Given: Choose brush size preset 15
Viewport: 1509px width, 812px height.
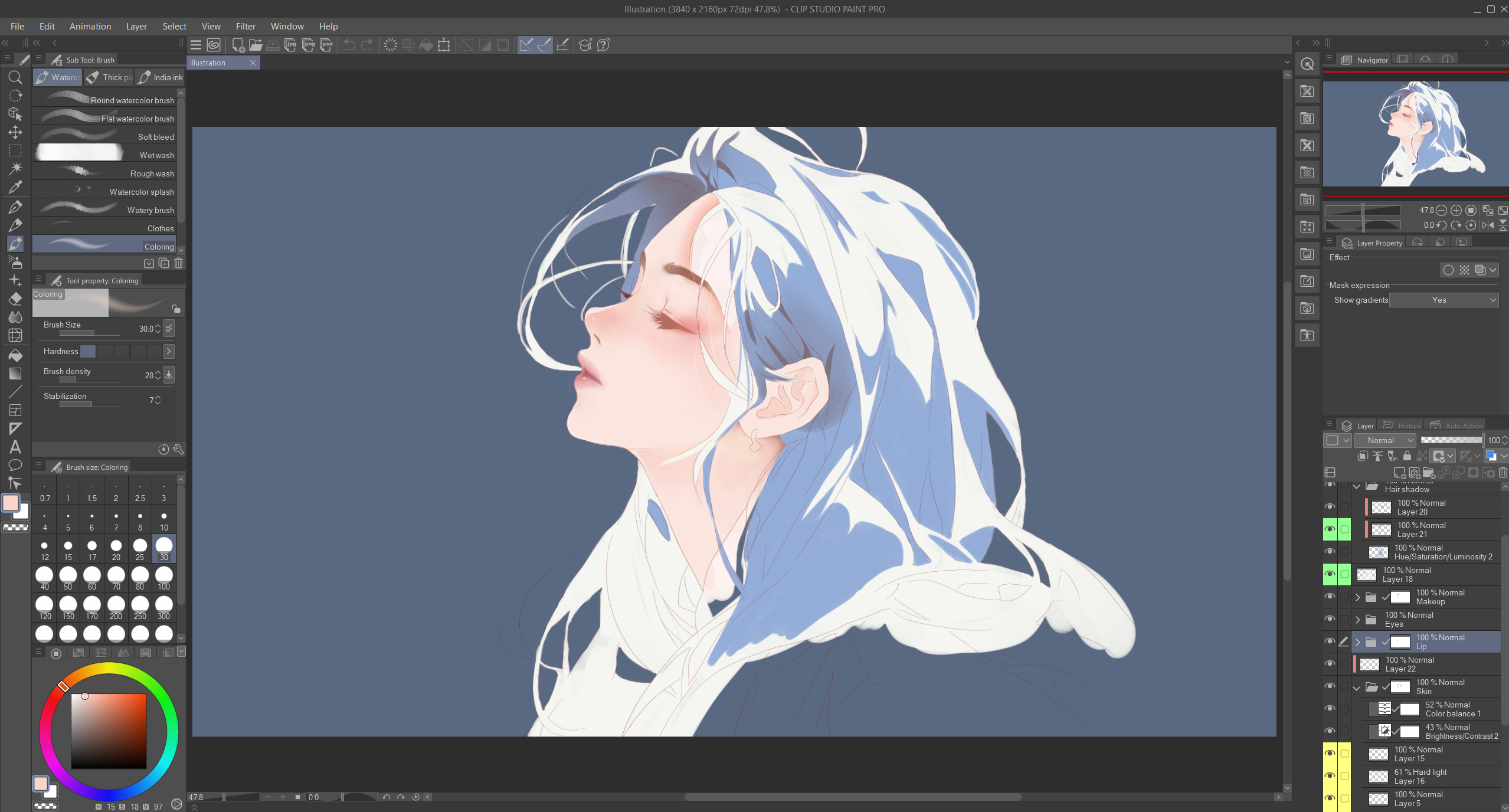Looking at the screenshot, I should (68, 549).
